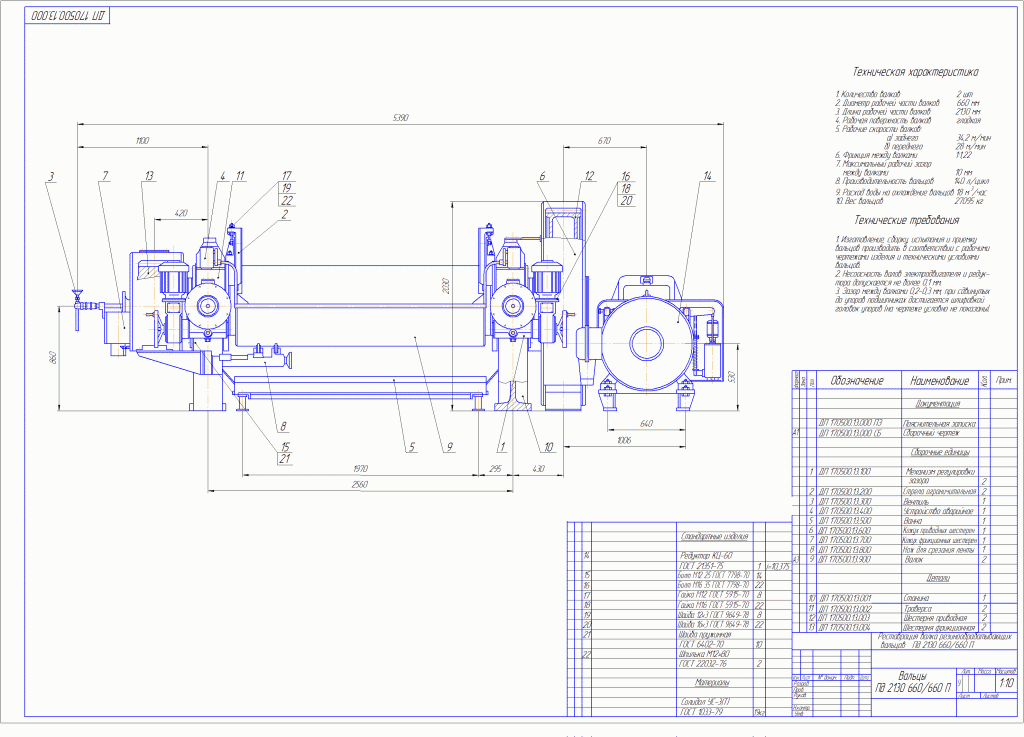The image size is (1024, 737).
Task: Click the callout number '10' near the frame
Action: click(549, 447)
